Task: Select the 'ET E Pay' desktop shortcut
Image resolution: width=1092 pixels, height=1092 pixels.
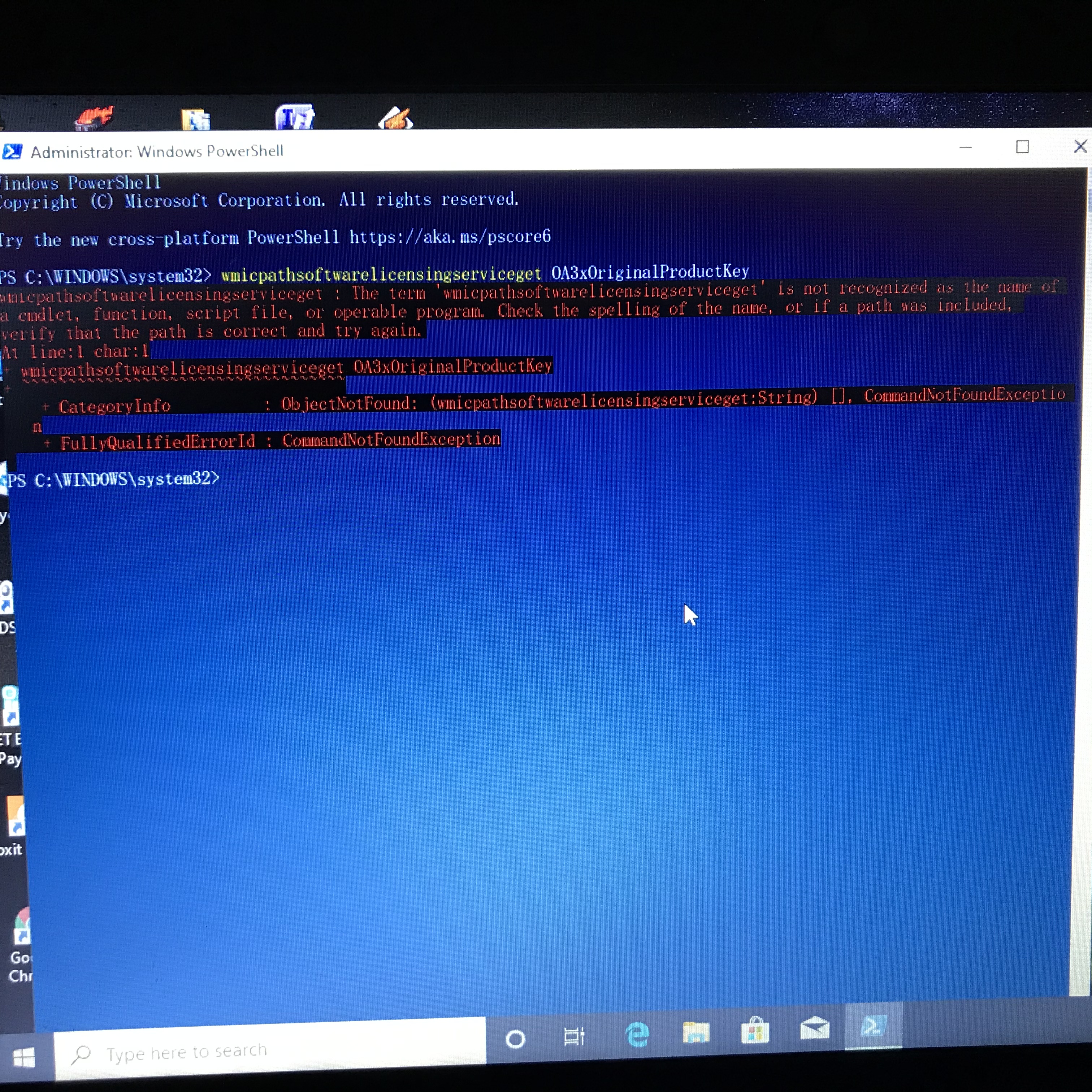Action: (10, 726)
